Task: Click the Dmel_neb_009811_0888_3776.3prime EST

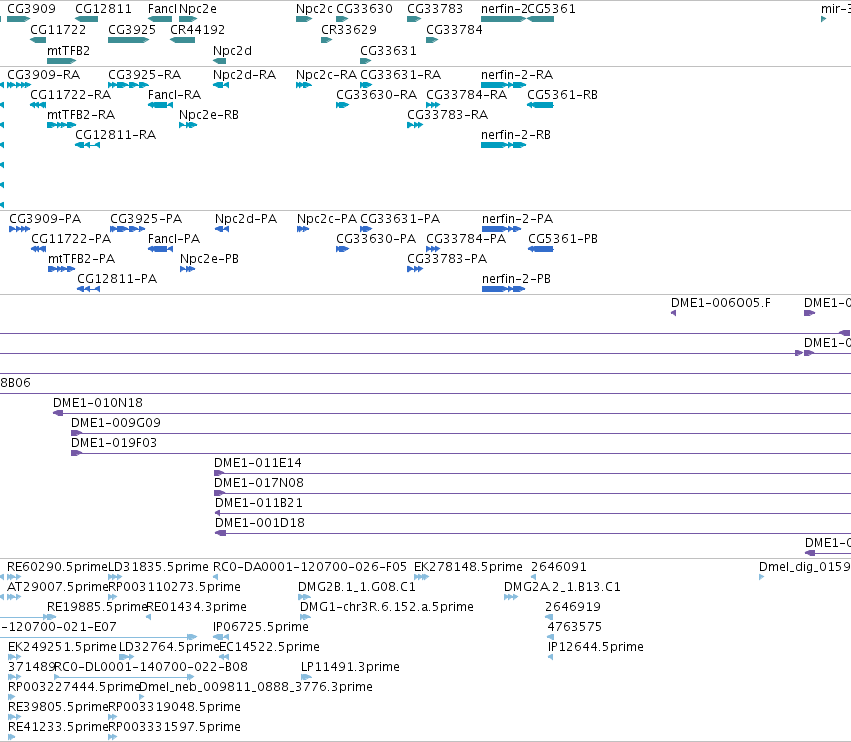Action: tap(142, 697)
